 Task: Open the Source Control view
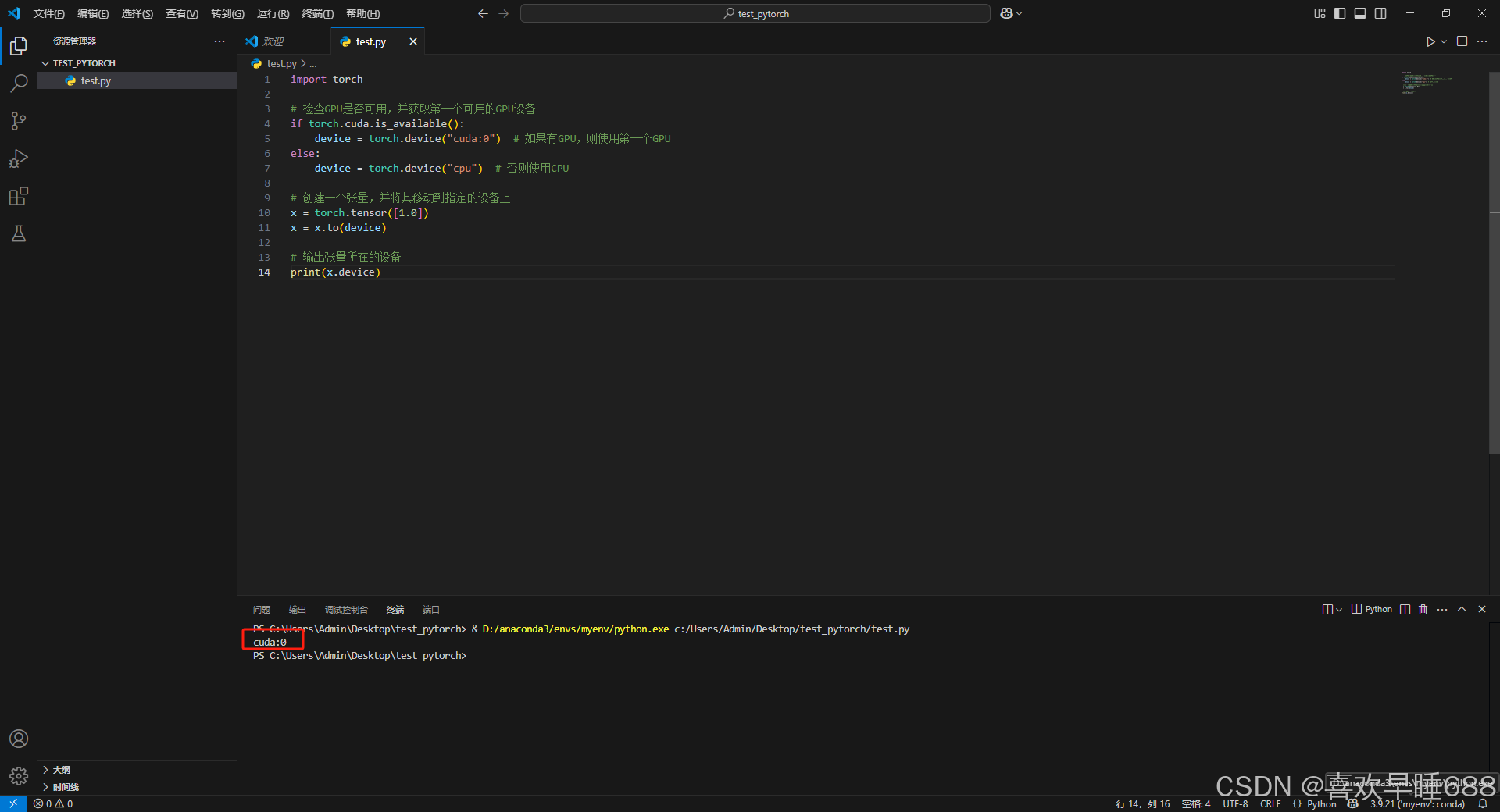[19, 121]
